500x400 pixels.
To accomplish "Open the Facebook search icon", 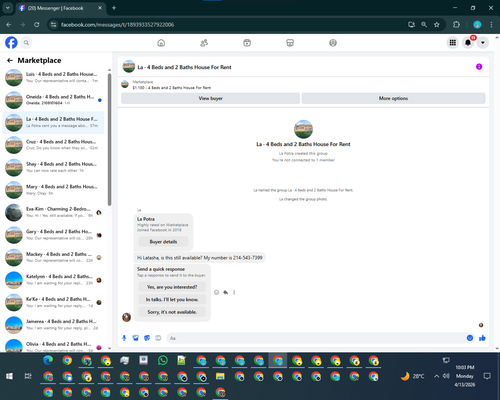I will pos(26,43).
